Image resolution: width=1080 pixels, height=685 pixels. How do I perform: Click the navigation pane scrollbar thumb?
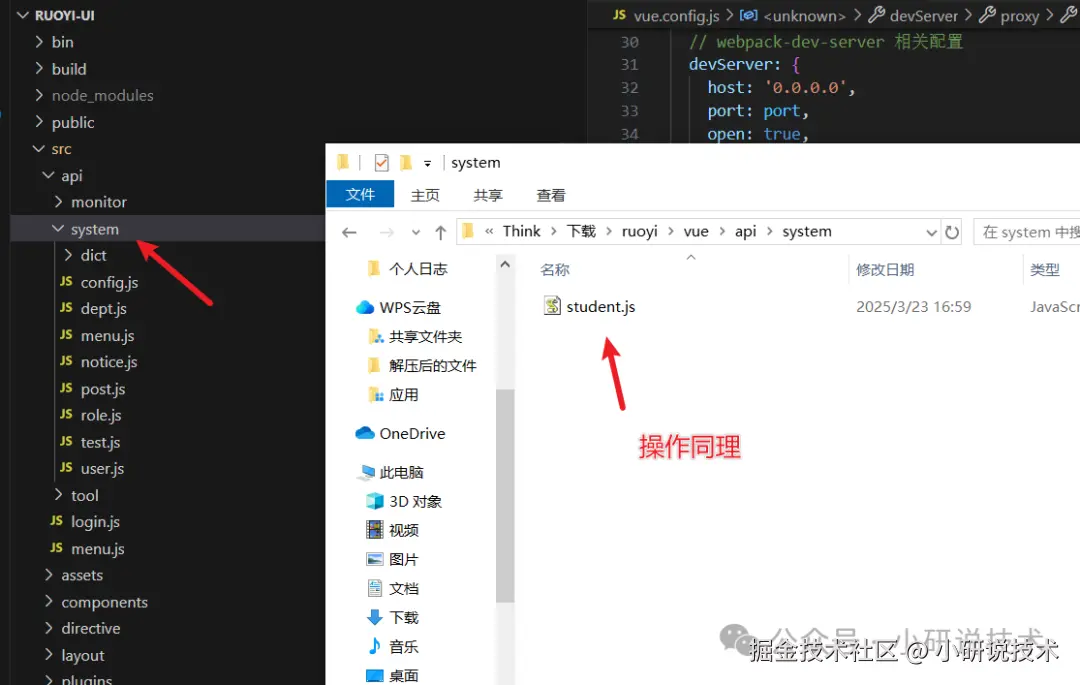505,496
